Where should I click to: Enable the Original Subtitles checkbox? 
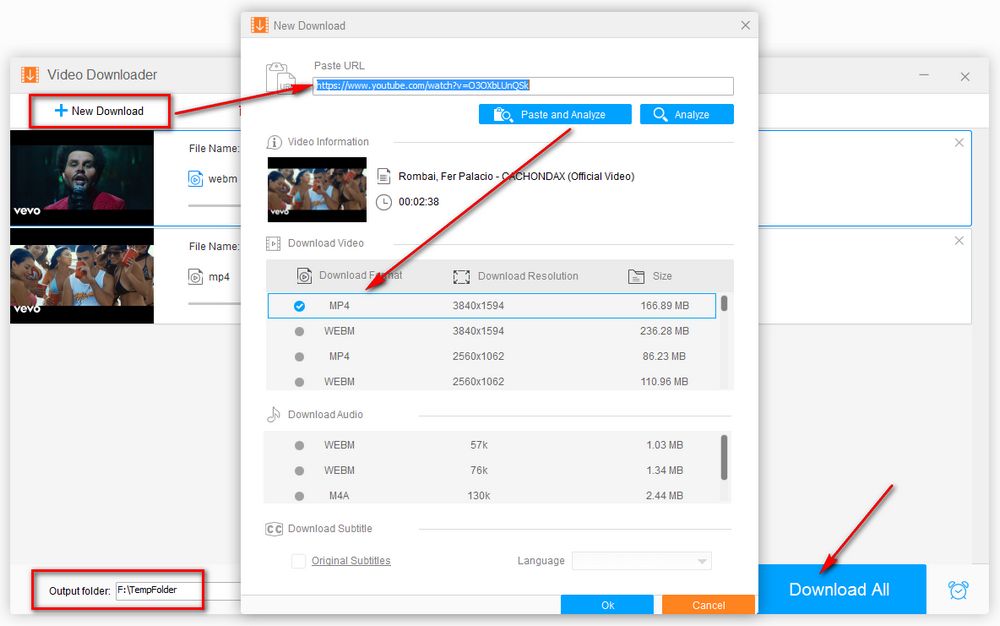point(298,561)
